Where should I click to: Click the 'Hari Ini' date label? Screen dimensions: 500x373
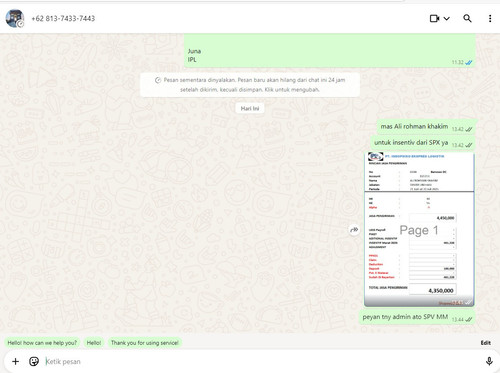pyautogui.click(x=250, y=108)
